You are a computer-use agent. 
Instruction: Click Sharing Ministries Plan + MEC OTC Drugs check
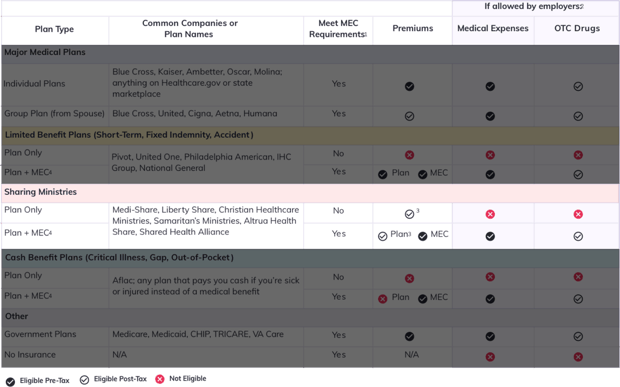coord(578,236)
